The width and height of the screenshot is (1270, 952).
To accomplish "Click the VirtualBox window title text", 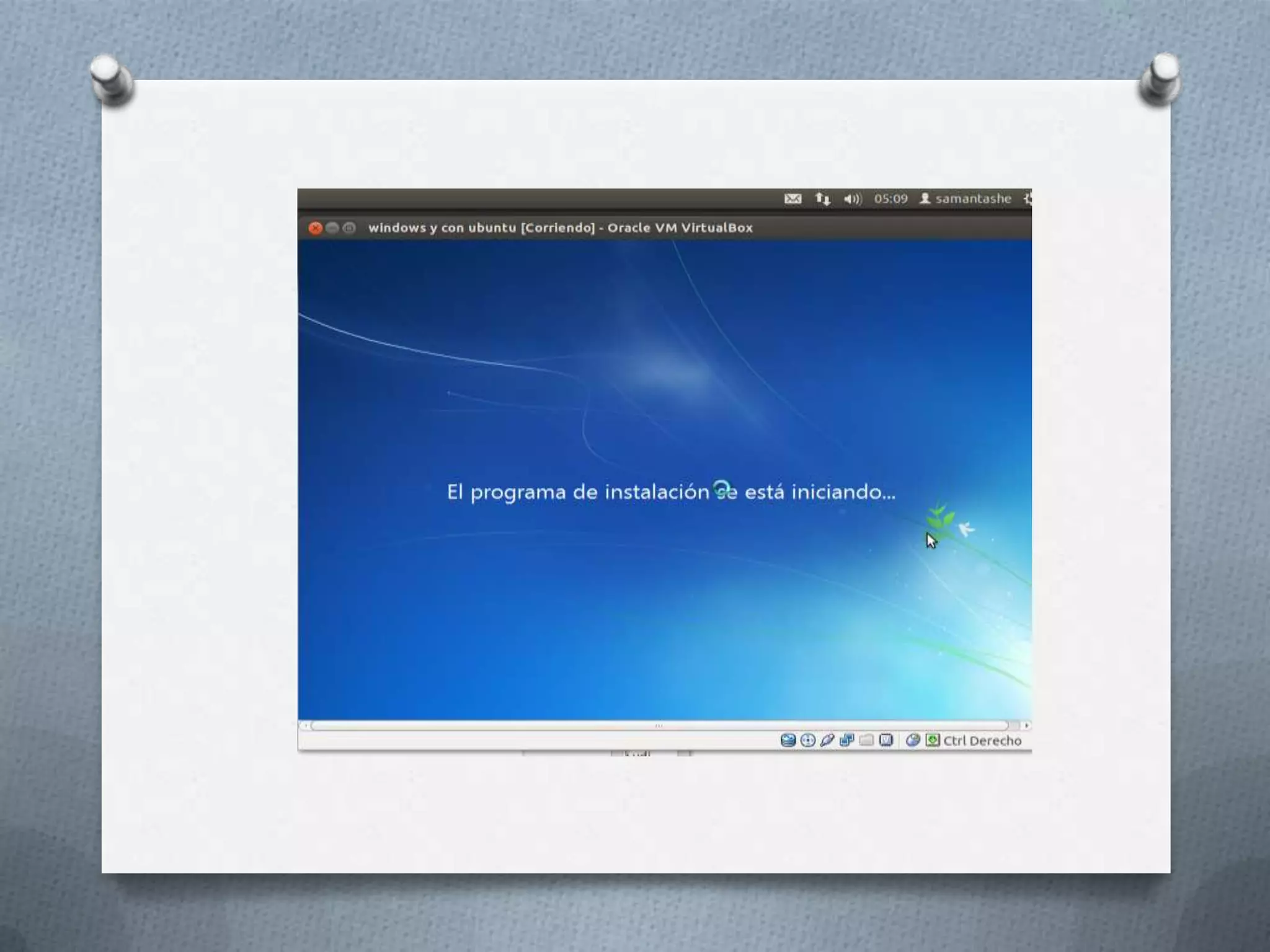I will coord(560,228).
